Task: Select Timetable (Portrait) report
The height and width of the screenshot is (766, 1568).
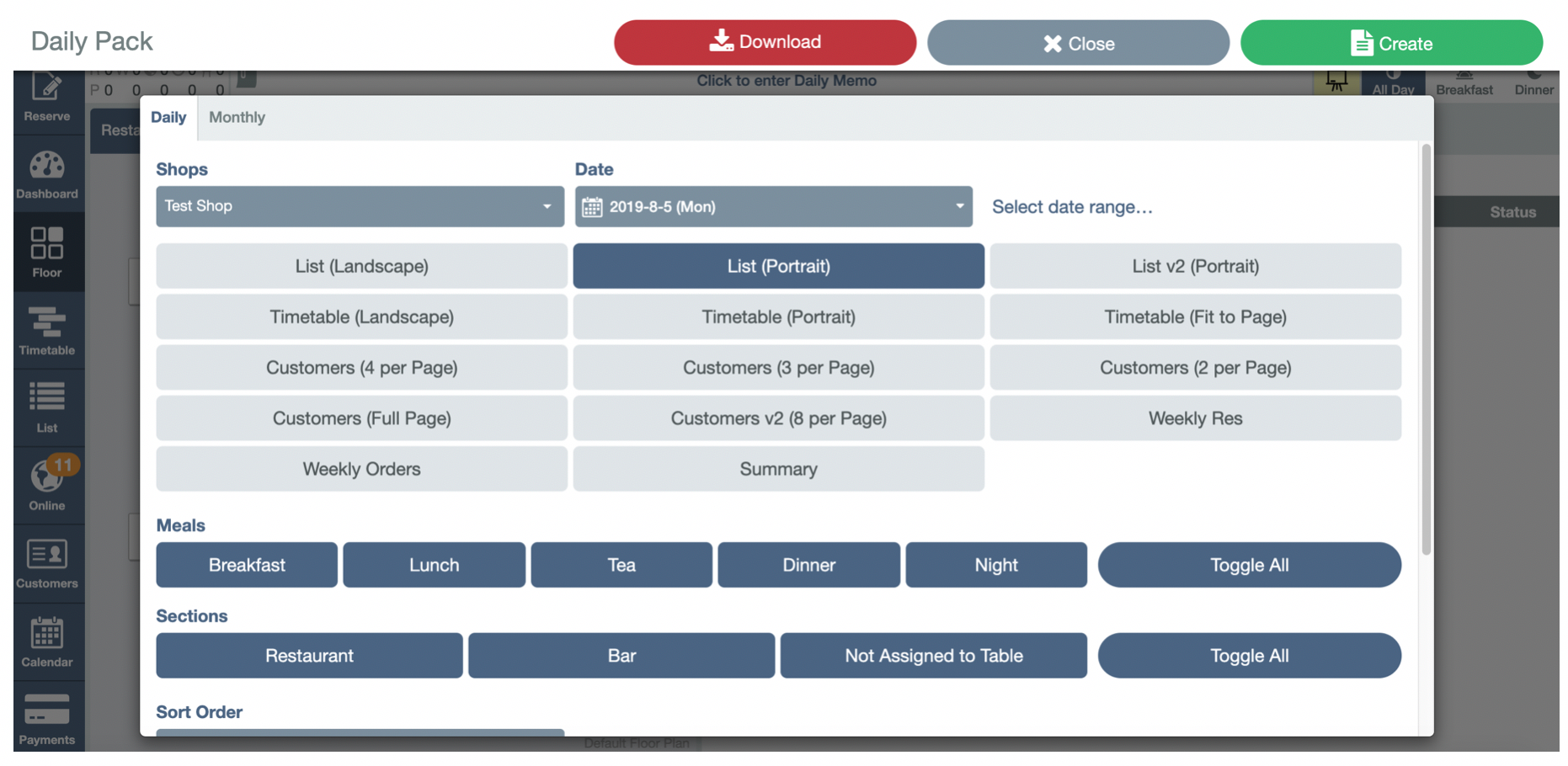Action: coord(778,317)
